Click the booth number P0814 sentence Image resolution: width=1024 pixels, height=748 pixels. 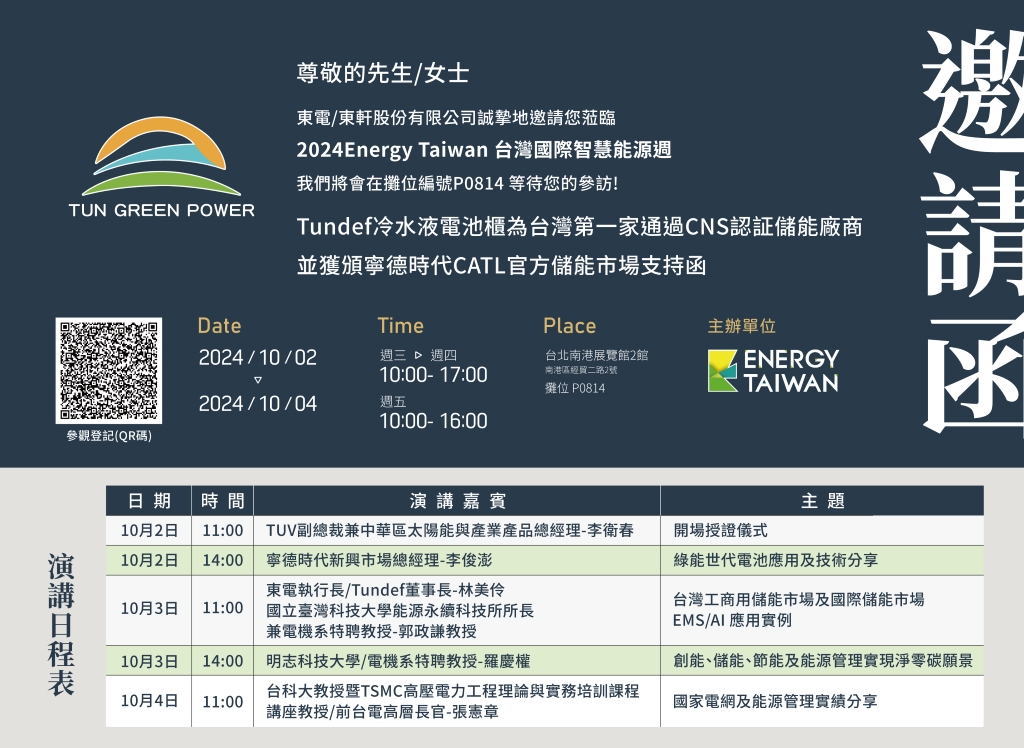[x=457, y=183]
